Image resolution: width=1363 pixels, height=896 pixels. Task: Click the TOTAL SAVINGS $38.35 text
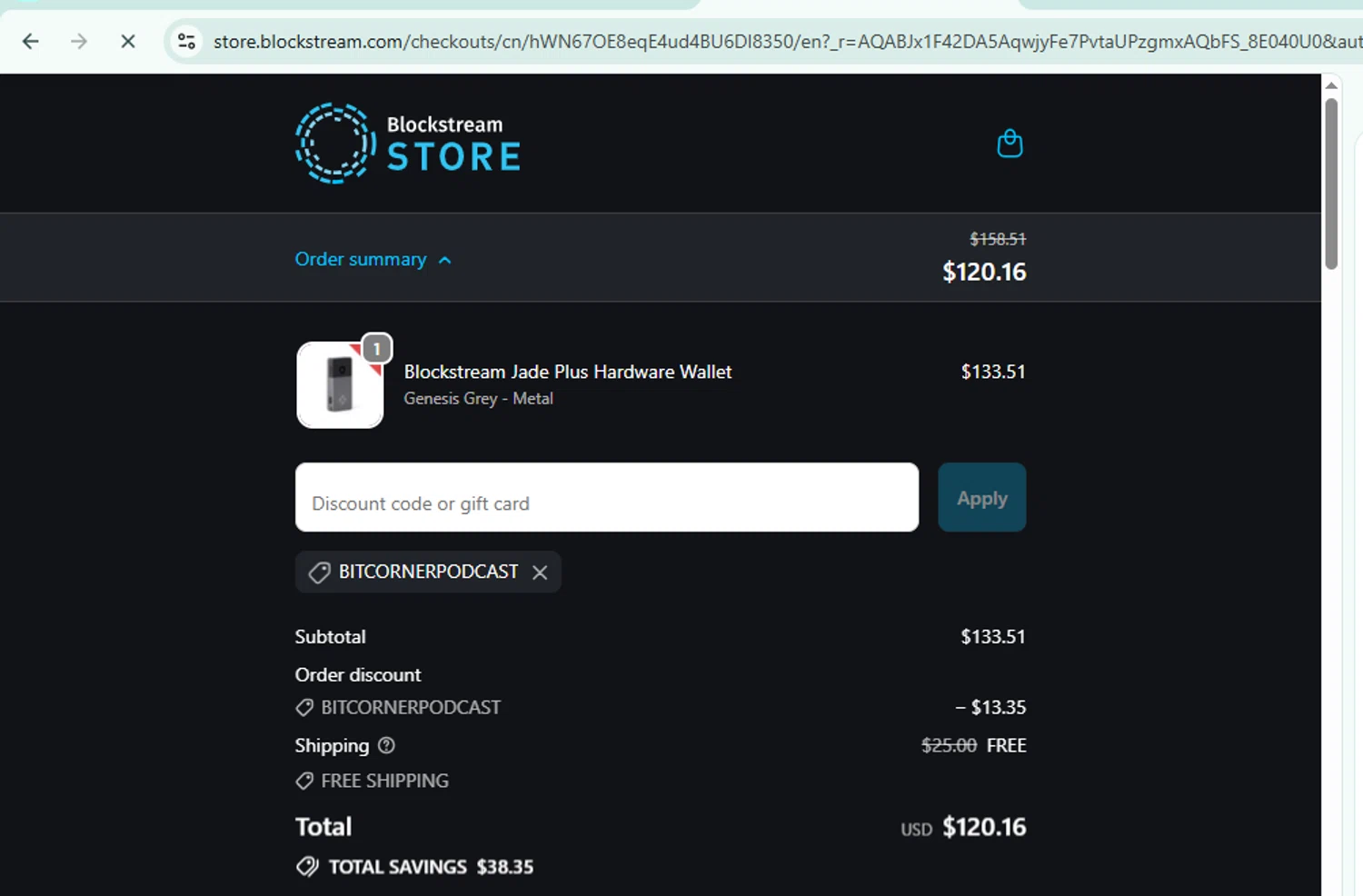(x=431, y=867)
